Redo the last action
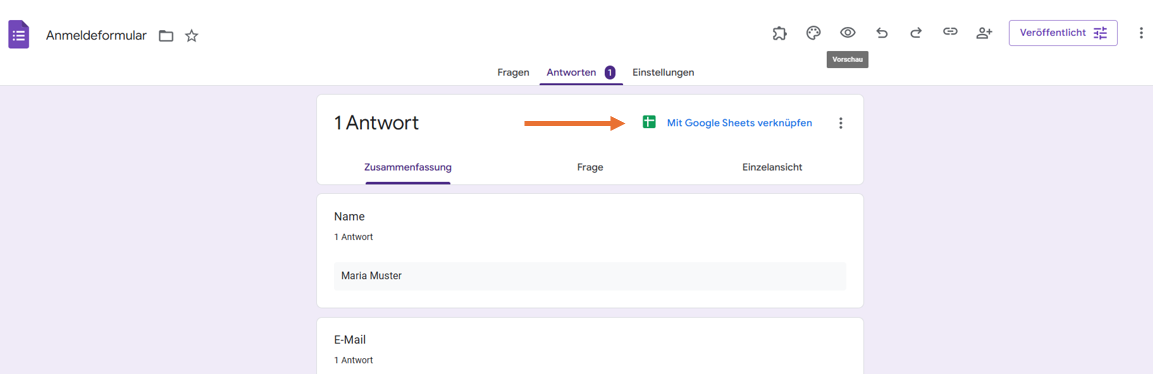 pos(915,33)
